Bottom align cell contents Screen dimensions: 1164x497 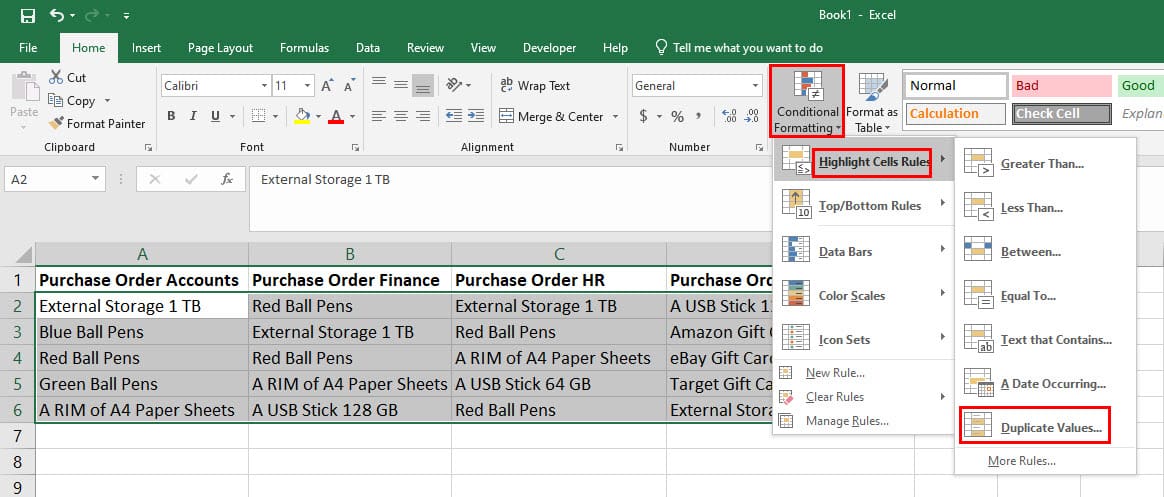click(x=423, y=86)
